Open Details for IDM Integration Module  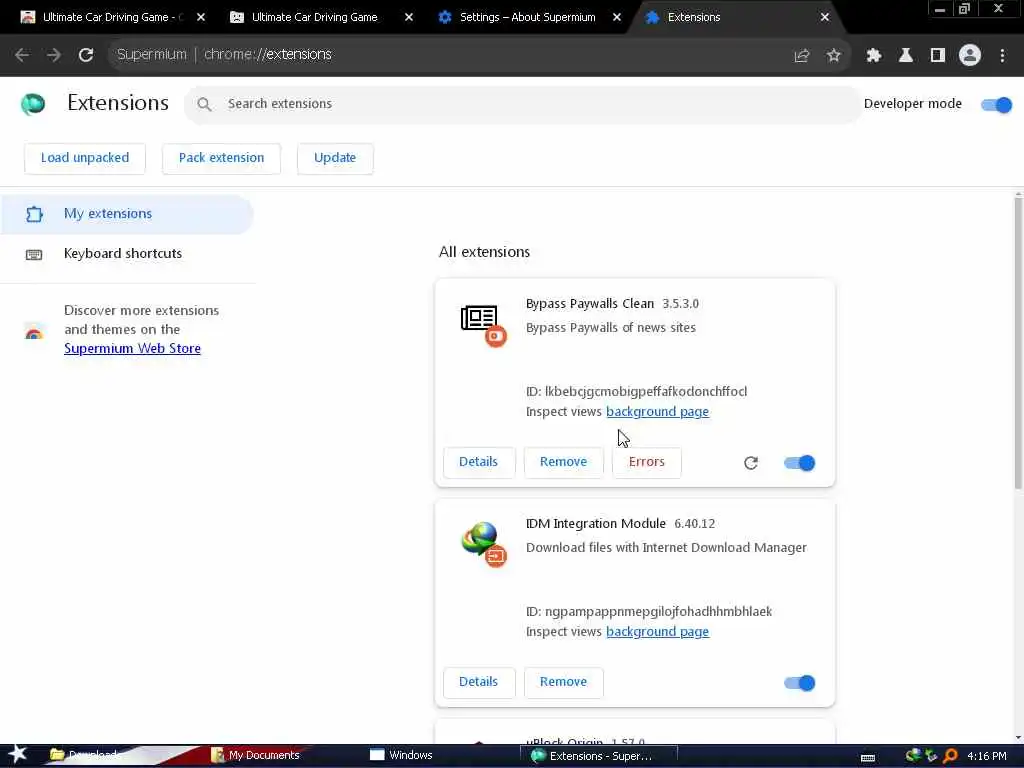pyautogui.click(x=479, y=682)
